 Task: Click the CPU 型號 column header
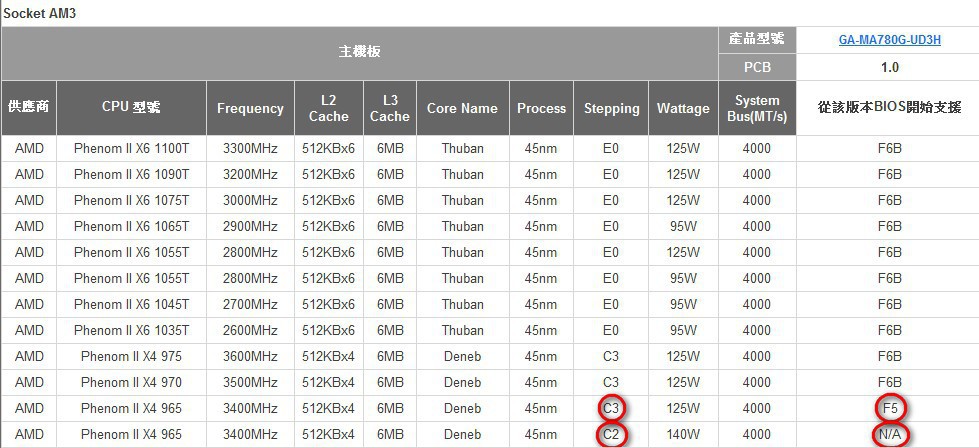[131, 108]
